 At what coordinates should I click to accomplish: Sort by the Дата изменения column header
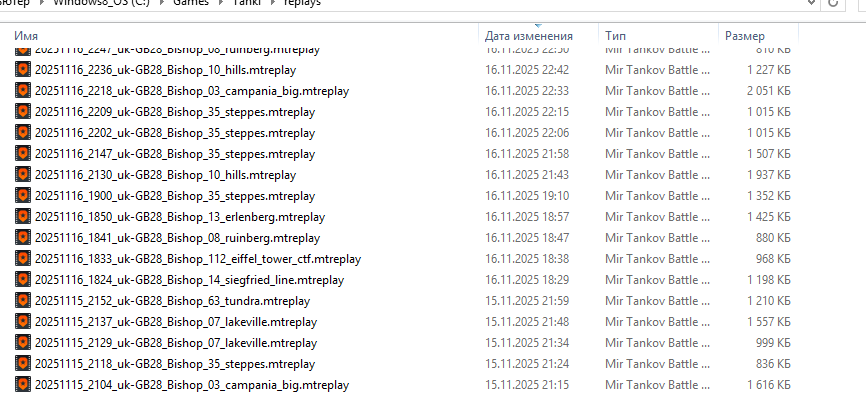tap(529, 36)
